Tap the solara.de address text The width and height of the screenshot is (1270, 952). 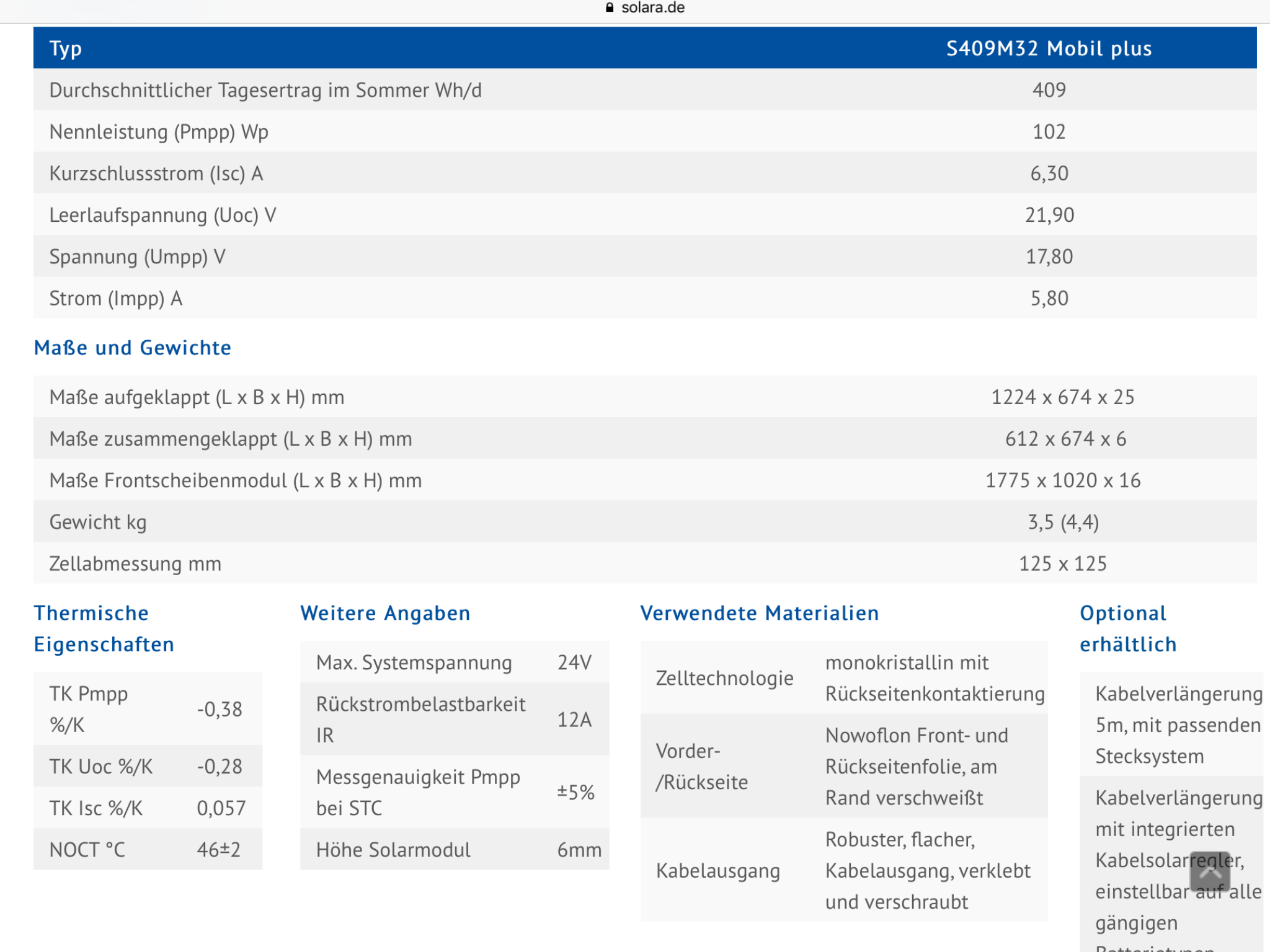point(653,8)
